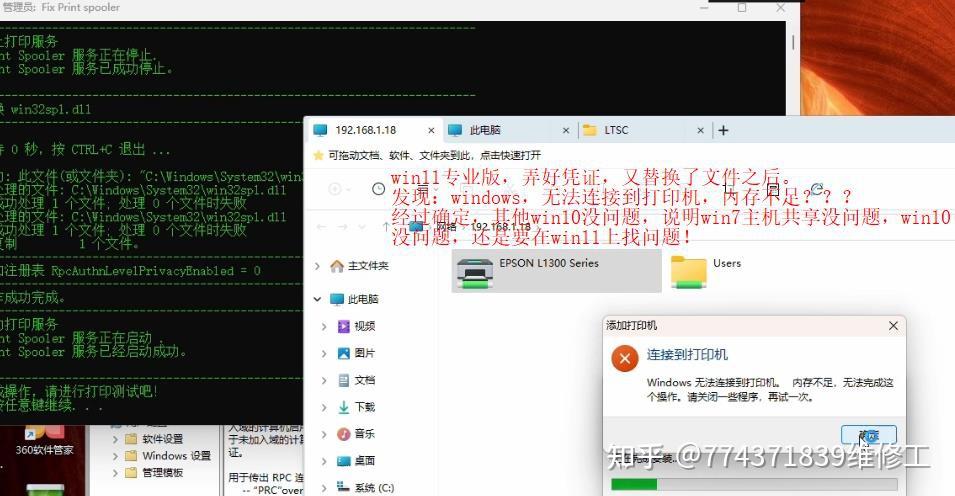The image size is (955, 496).
Task: Open the 图片 folder icon in sidebar
Action: (x=344, y=353)
